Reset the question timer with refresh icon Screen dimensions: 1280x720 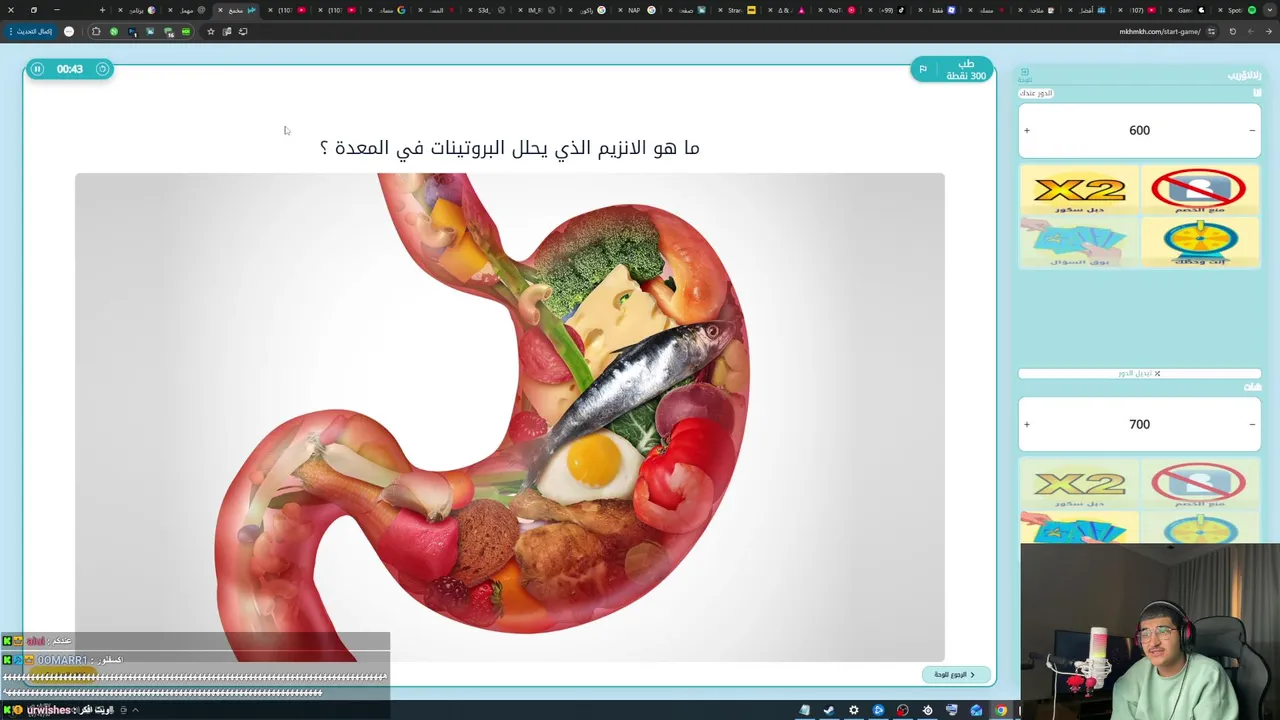click(x=102, y=69)
